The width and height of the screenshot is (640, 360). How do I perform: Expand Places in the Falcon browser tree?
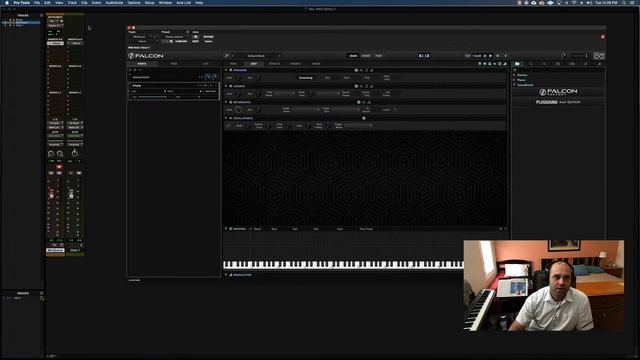coord(514,80)
